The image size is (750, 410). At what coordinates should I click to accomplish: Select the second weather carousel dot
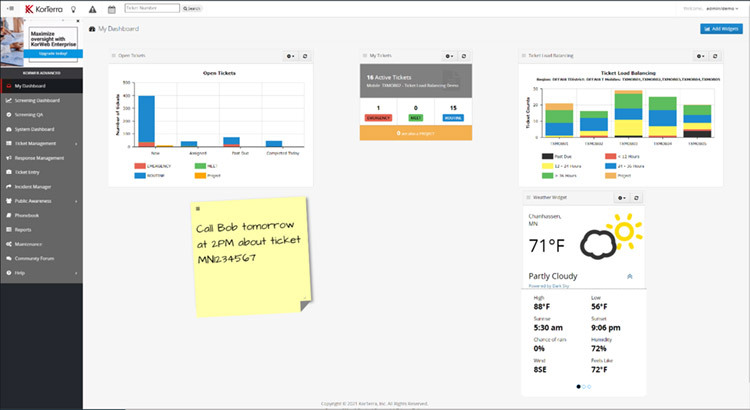583,386
